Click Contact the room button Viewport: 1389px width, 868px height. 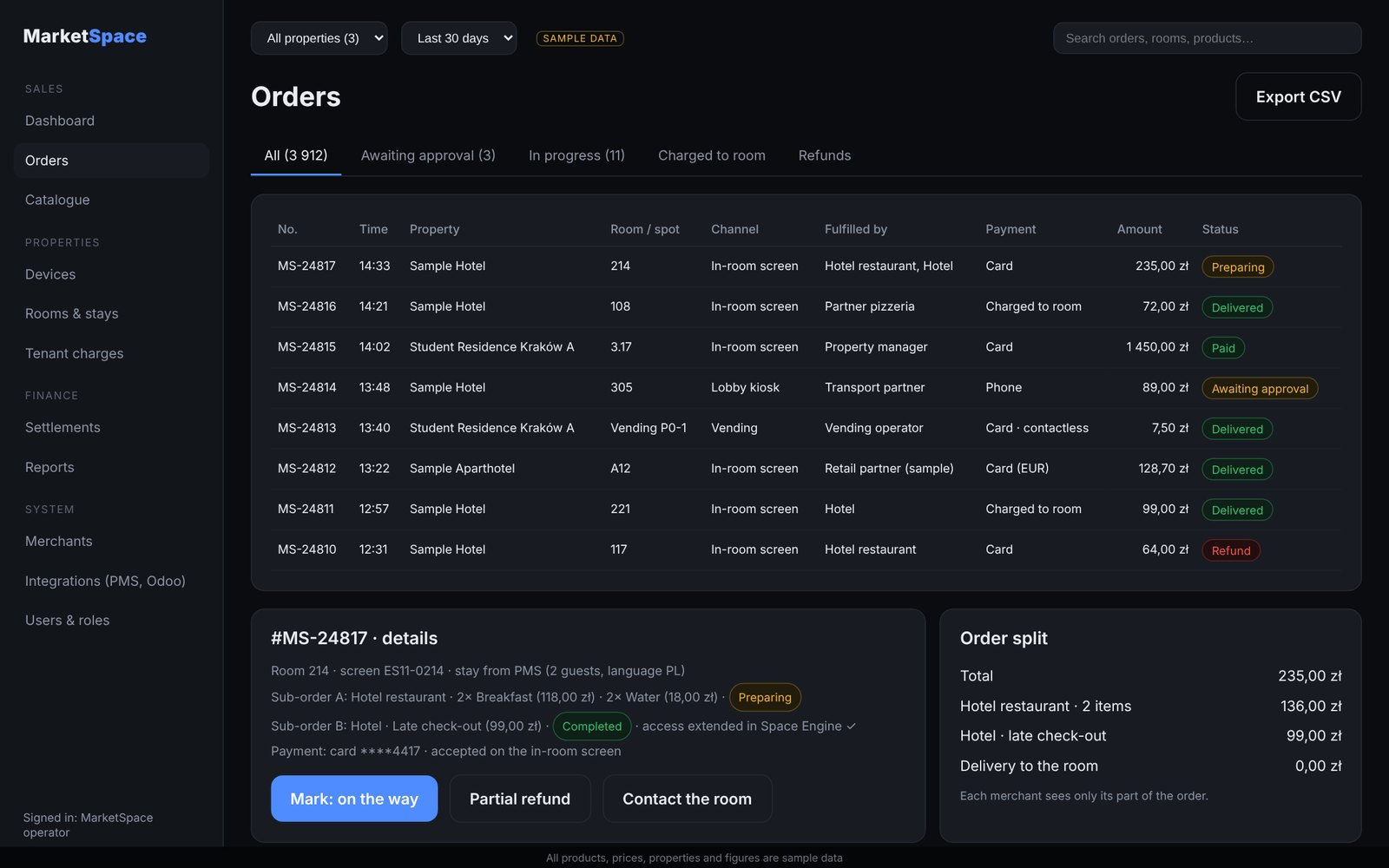687,799
